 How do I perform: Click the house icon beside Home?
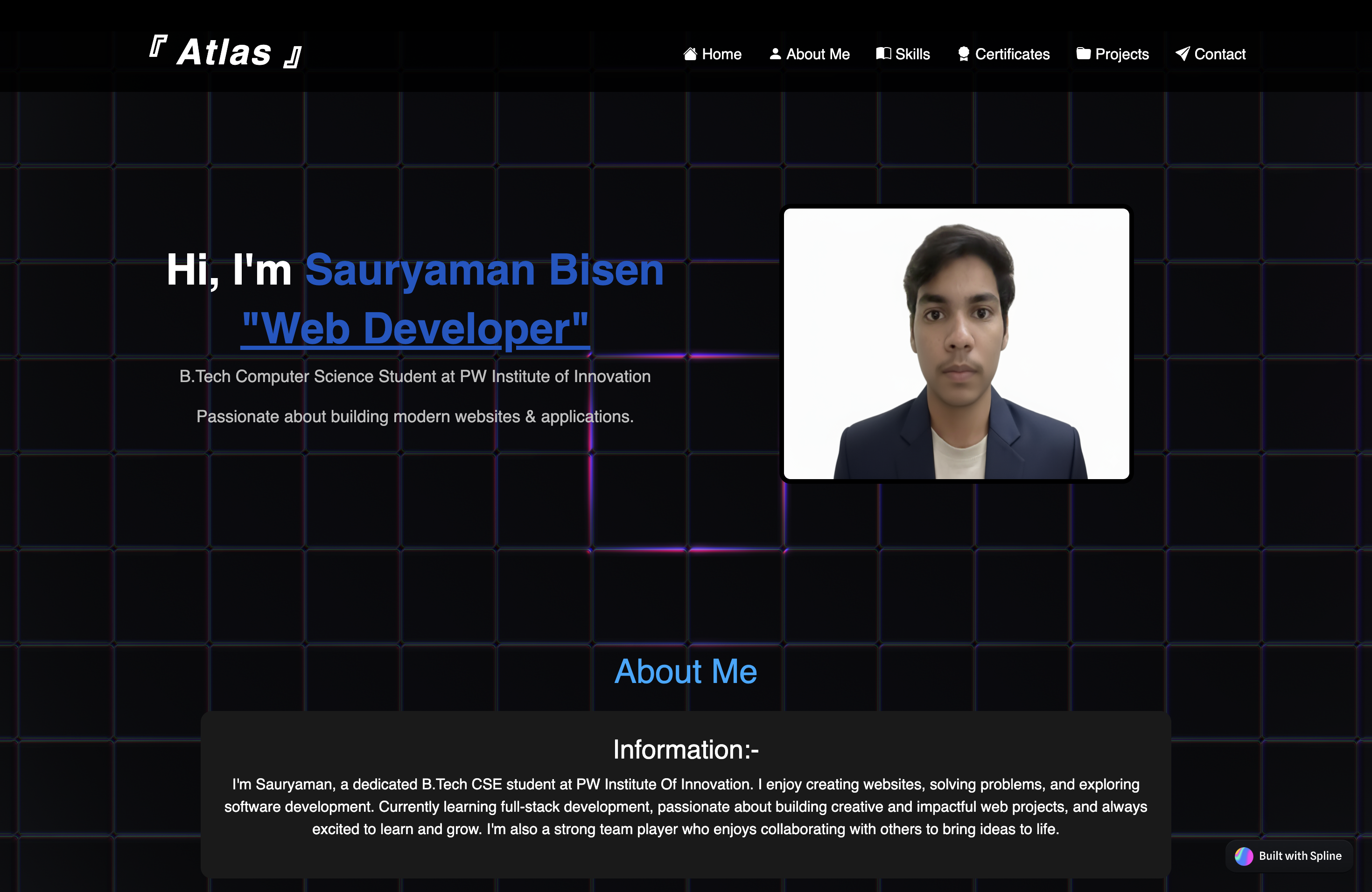pyautogui.click(x=690, y=54)
